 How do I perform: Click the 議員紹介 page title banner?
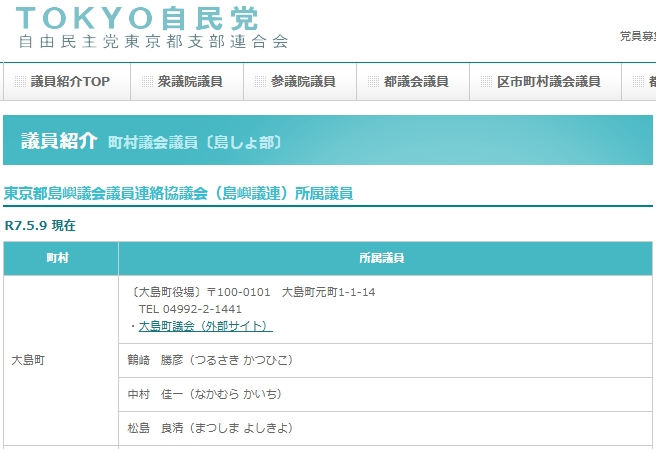click(58, 141)
